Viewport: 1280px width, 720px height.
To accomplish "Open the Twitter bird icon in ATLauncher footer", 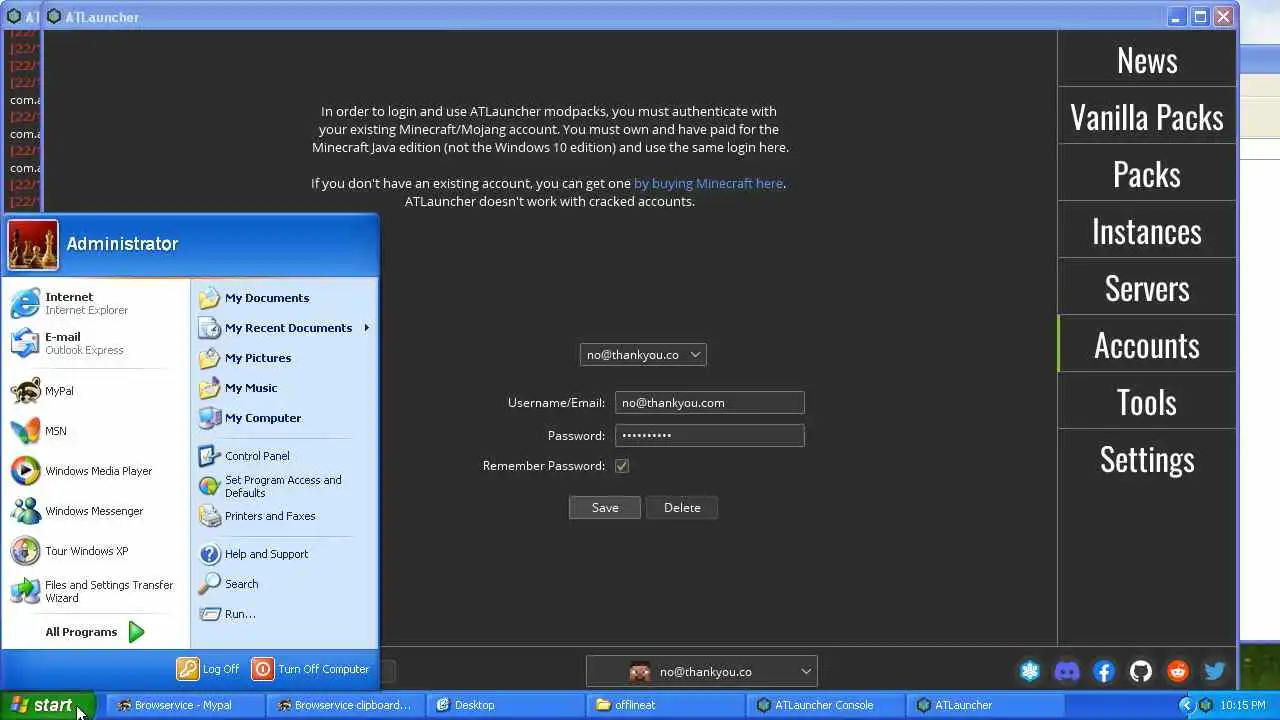I will [x=1215, y=672].
